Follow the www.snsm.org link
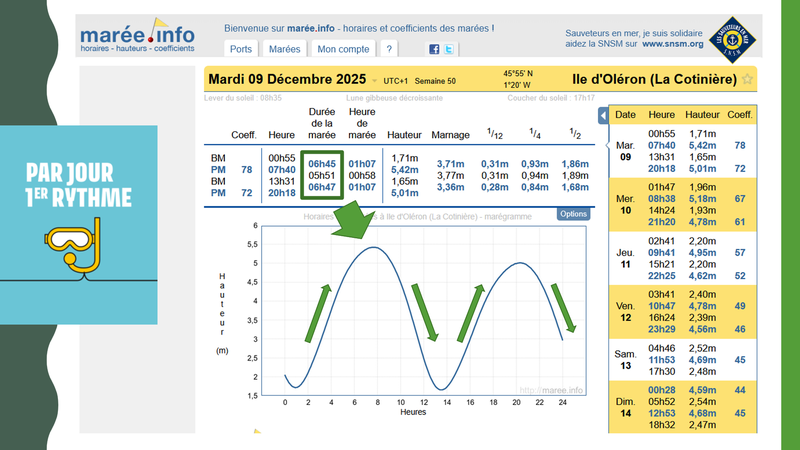Screen dimensions: 800x450 coord(673,44)
